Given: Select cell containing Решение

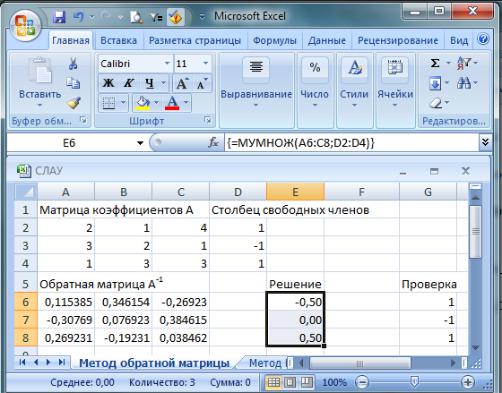Looking at the screenshot, I should pos(295,284).
